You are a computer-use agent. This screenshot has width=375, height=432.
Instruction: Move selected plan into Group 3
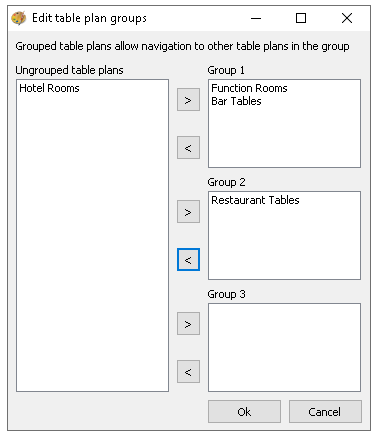point(188,324)
